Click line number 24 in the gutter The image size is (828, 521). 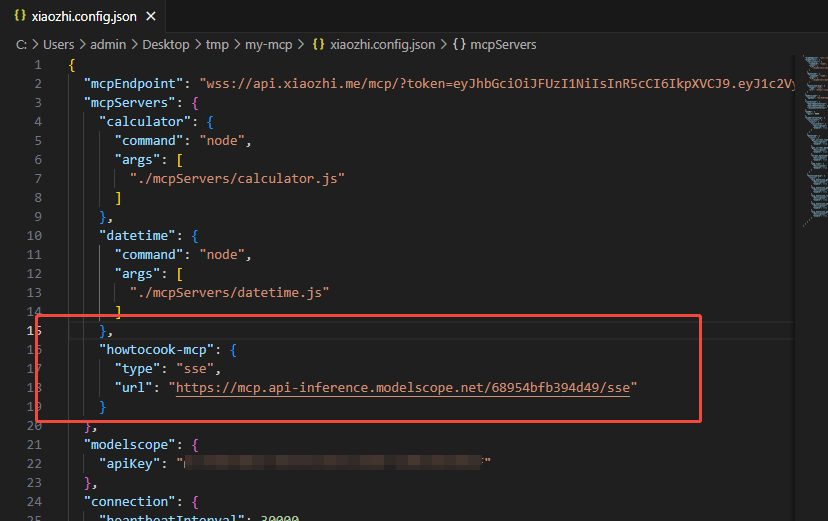[x=34, y=502]
